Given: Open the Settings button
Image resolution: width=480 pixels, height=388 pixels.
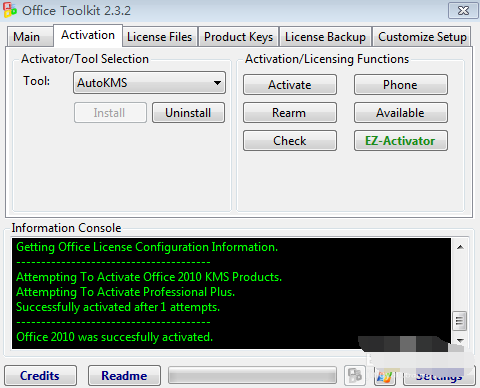Looking at the screenshot, I should [439, 376].
